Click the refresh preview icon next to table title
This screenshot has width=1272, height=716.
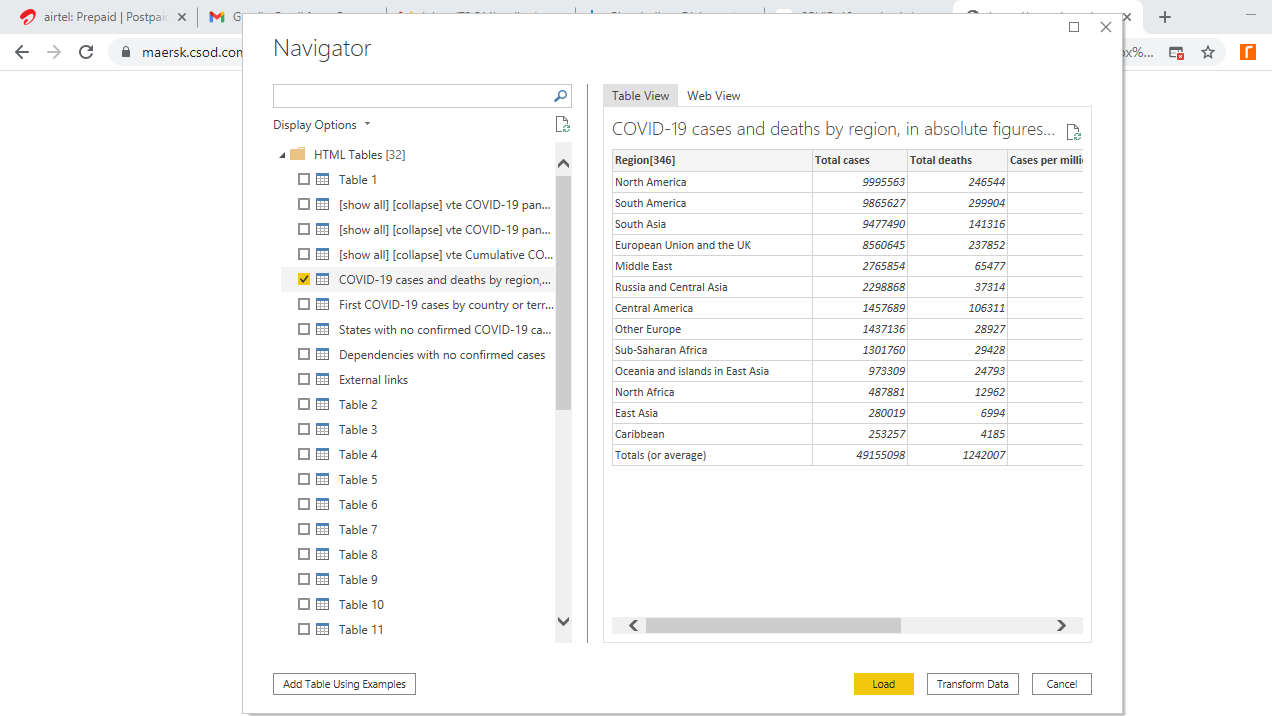pos(1073,132)
